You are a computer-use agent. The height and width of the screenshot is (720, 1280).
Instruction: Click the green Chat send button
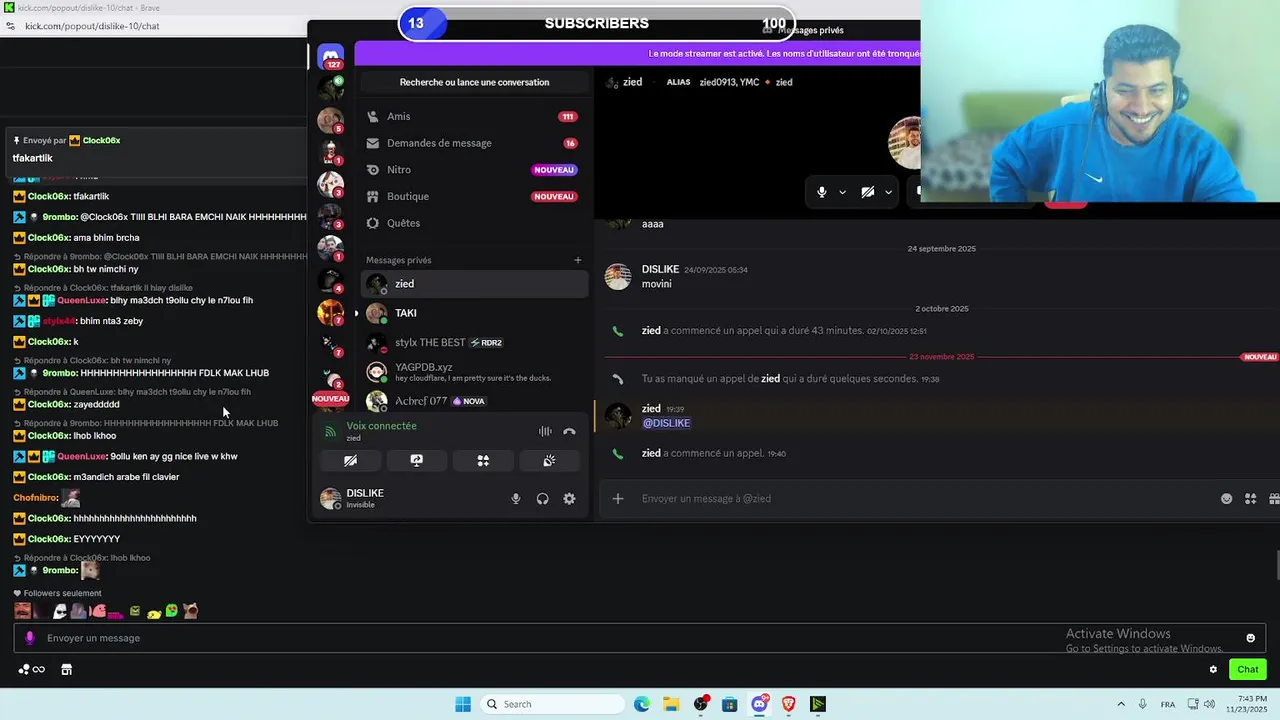(x=1248, y=670)
